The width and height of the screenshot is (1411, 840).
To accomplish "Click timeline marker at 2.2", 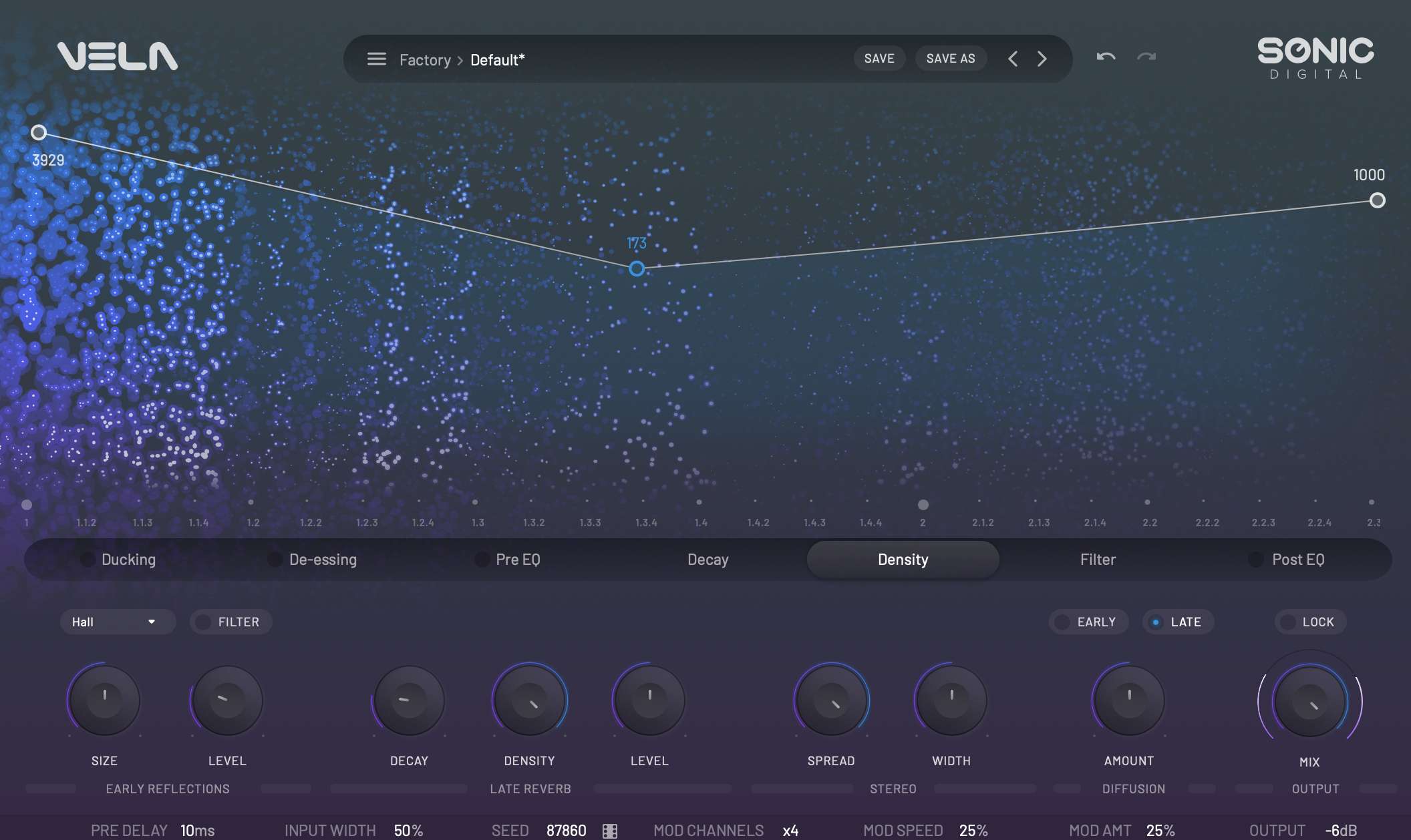I will (1147, 502).
